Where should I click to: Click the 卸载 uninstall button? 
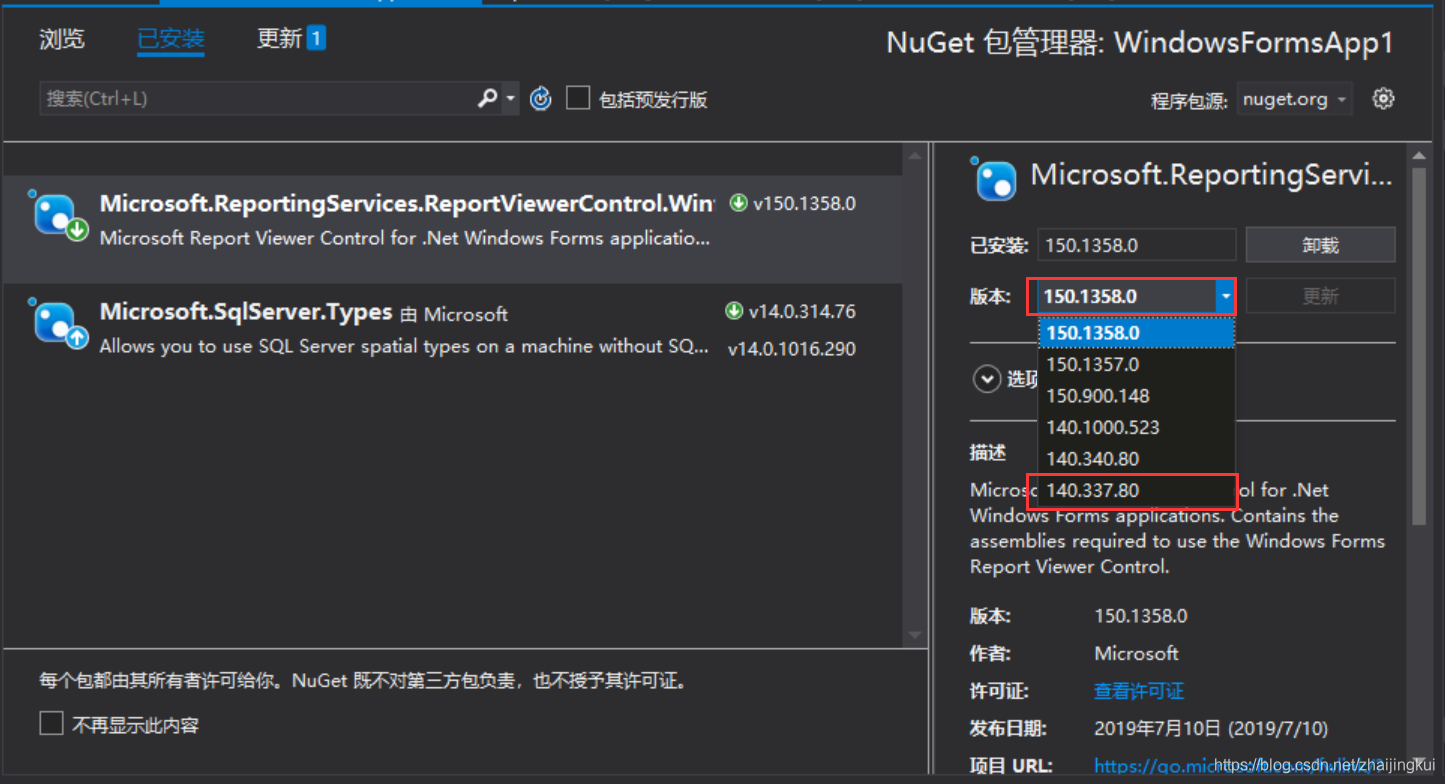[x=1320, y=244]
